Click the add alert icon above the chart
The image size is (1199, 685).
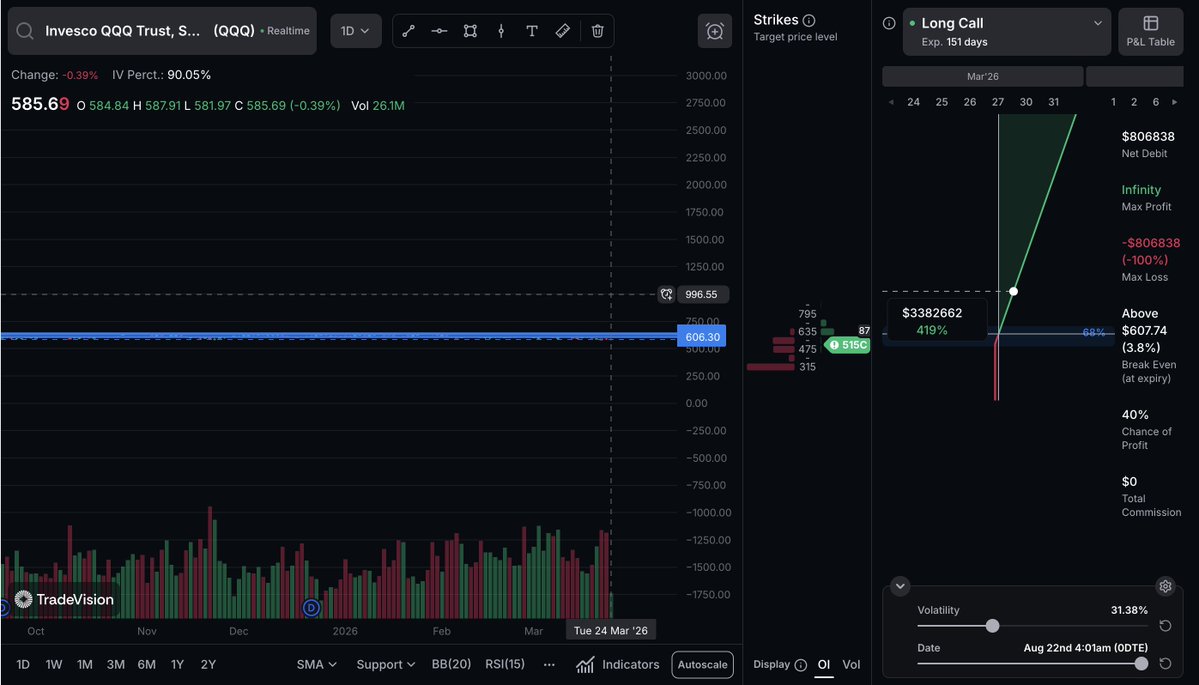pyautogui.click(x=715, y=31)
